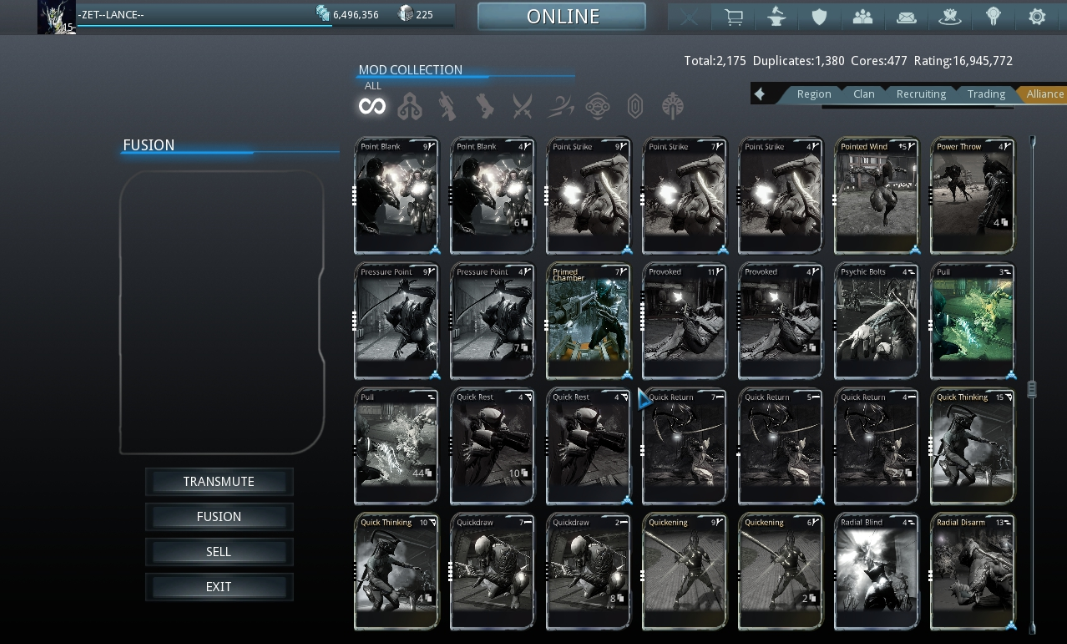Select Point Strike mod showing 9
Screen dimensions: 1067x644
point(589,195)
